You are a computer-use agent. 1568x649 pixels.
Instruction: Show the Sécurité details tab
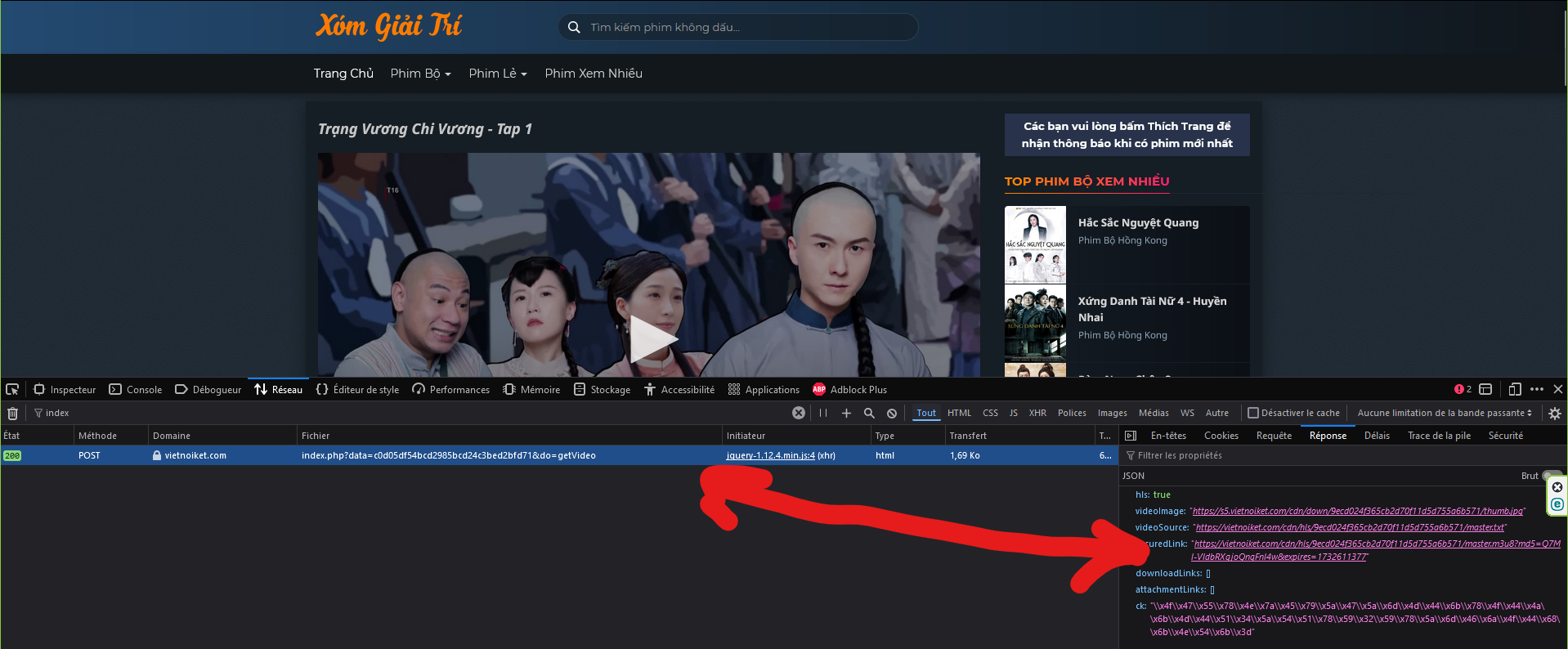[1506, 436]
